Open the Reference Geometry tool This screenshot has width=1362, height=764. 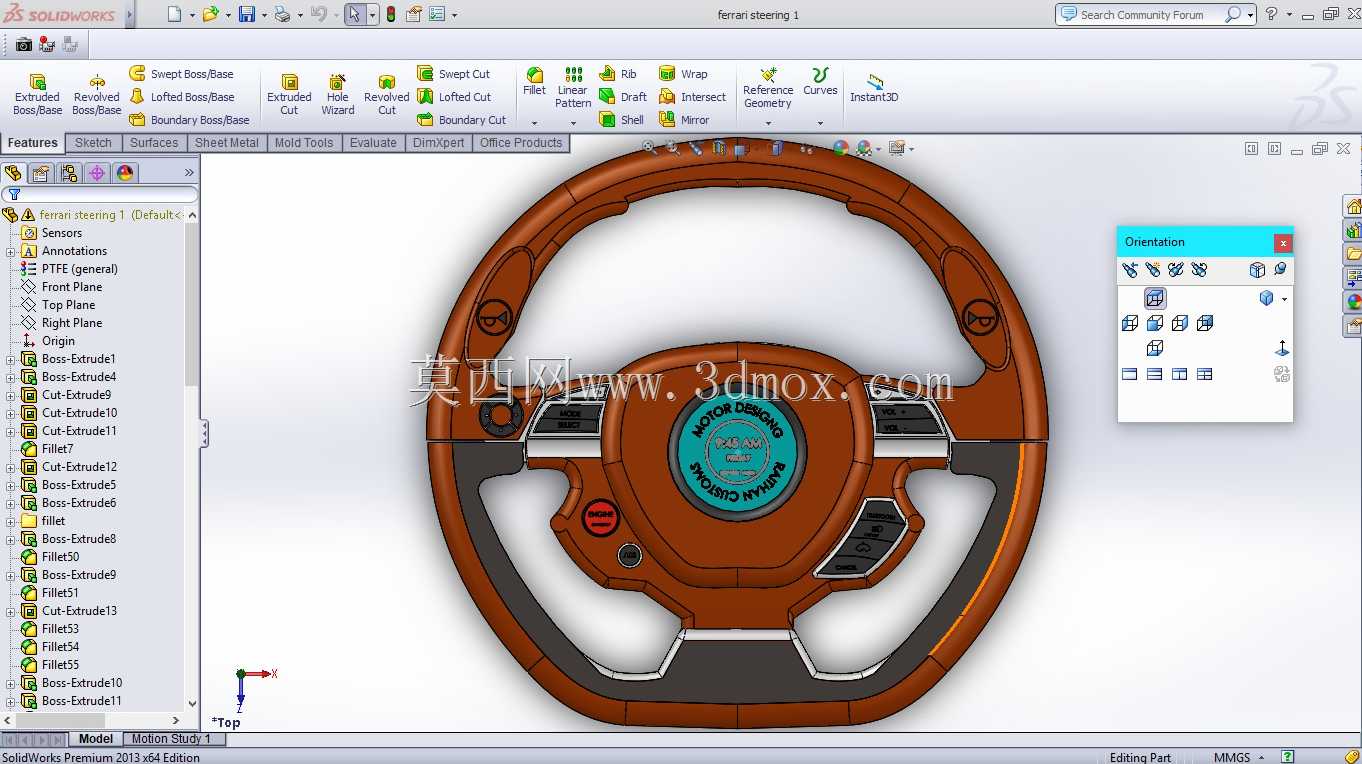click(x=768, y=87)
